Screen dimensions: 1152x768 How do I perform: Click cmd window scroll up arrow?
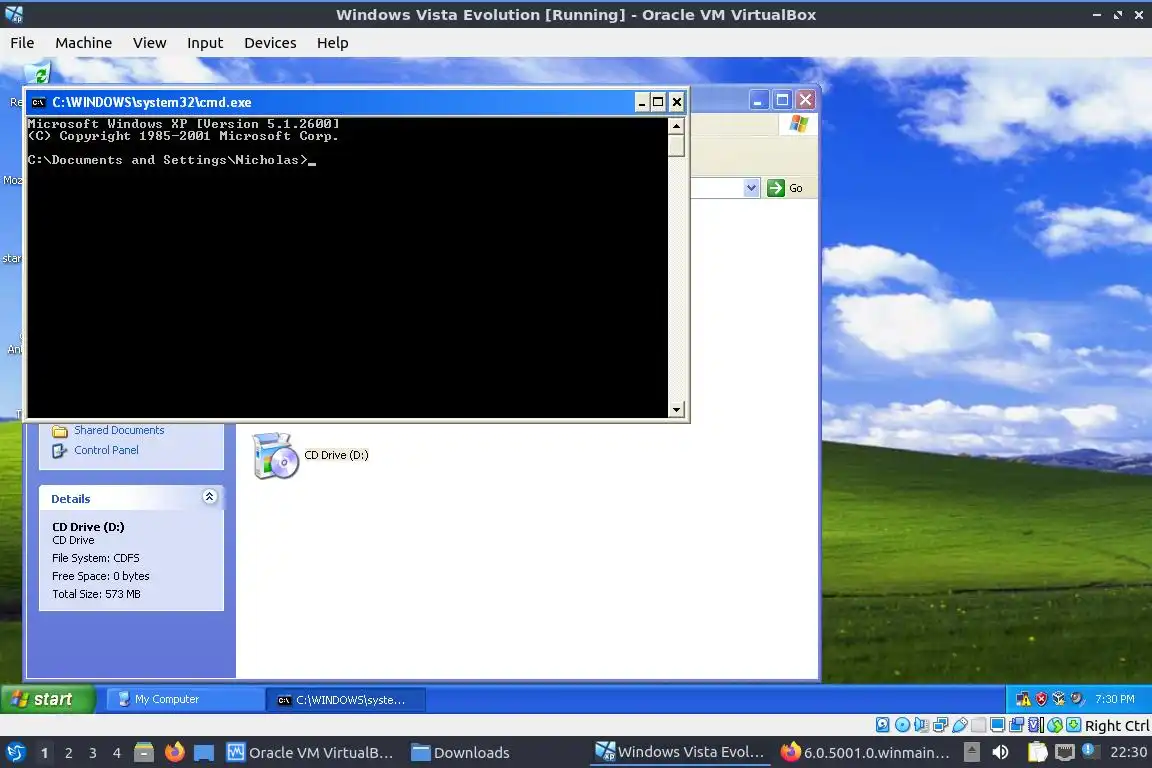click(x=677, y=126)
